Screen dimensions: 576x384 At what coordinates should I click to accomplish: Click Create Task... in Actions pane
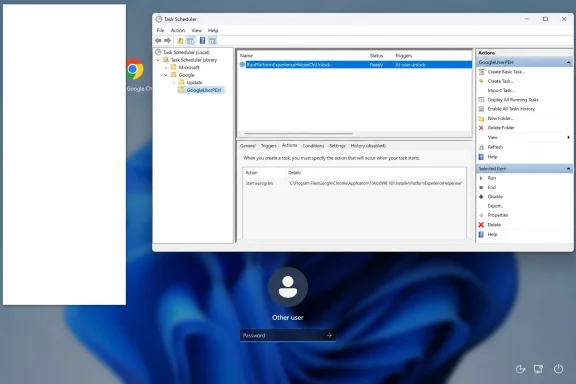coord(500,81)
